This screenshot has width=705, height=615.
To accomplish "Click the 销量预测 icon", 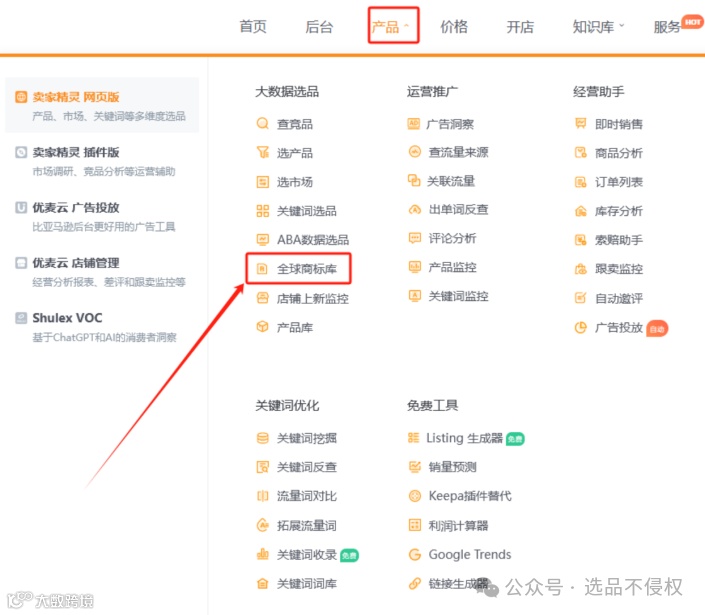I will [415, 467].
